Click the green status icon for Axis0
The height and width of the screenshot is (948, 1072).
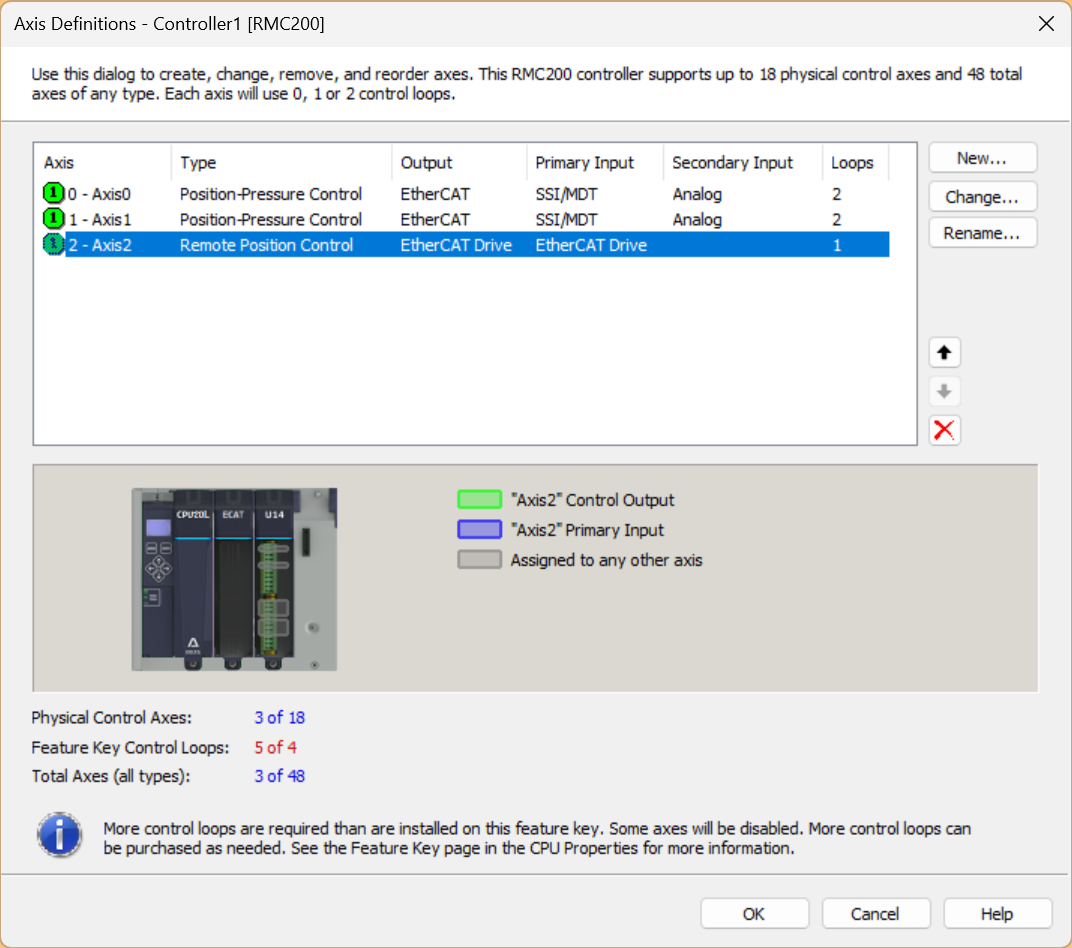[53, 193]
